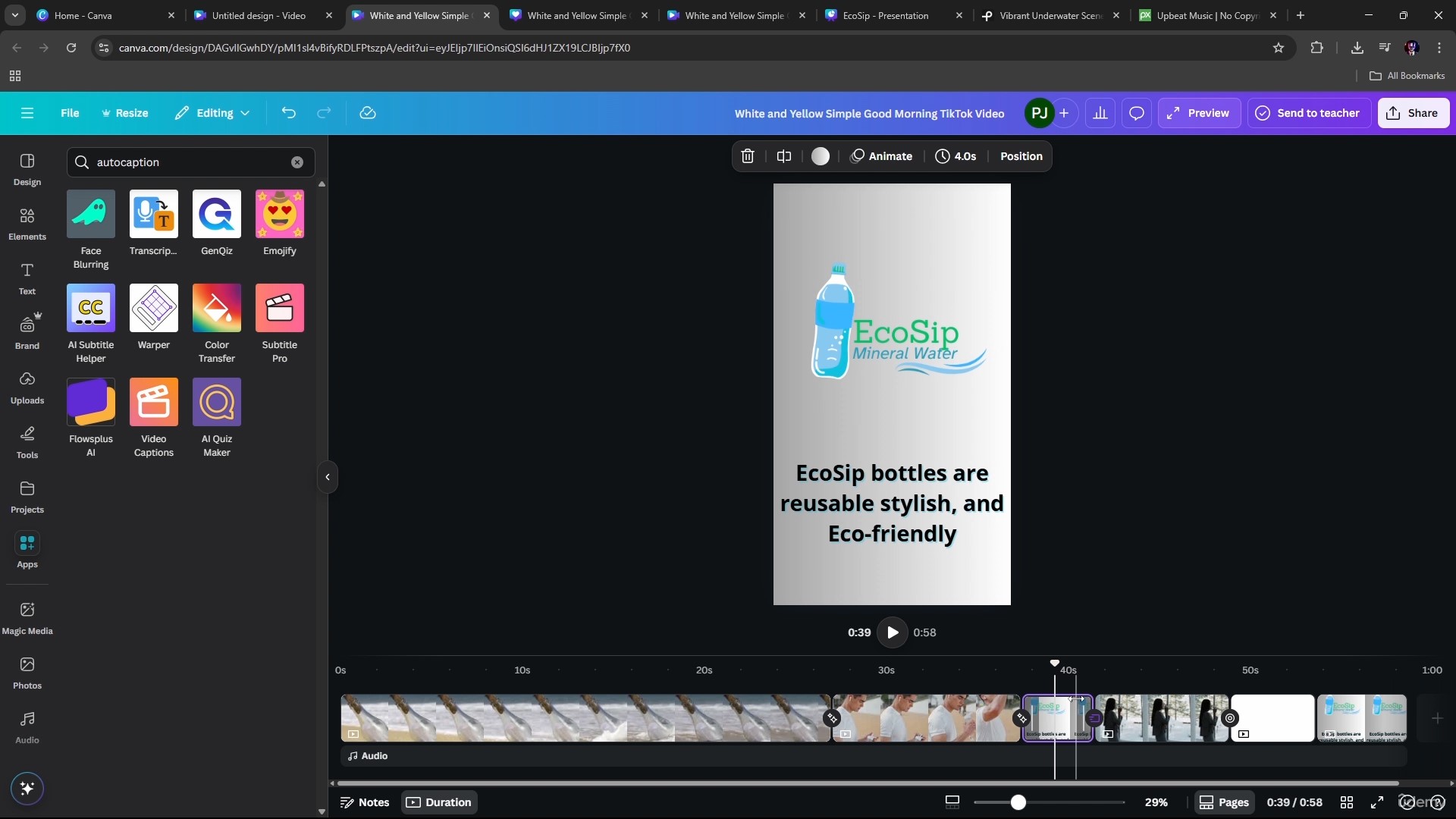Open the Video Captions app
Screen dimensions: 1456x819
(154, 402)
